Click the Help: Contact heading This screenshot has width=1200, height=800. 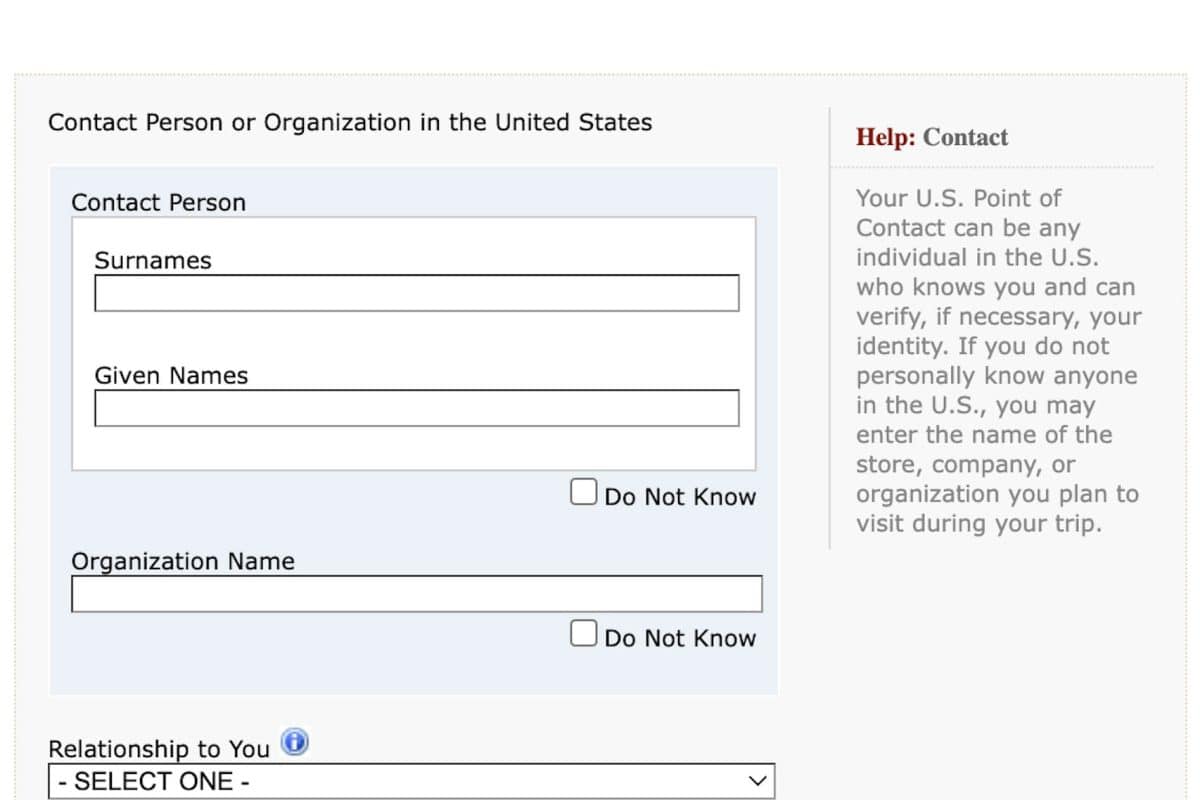(932, 138)
